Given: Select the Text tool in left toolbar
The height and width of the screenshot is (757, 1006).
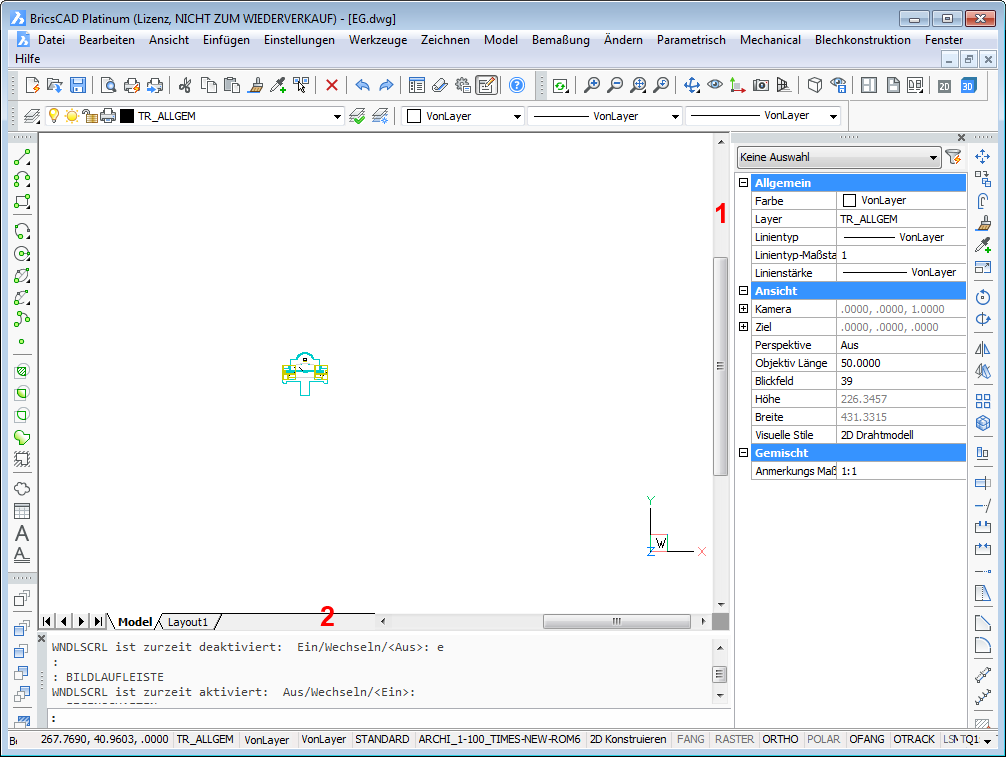Looking at the screenshot, I should click(22, 533).
